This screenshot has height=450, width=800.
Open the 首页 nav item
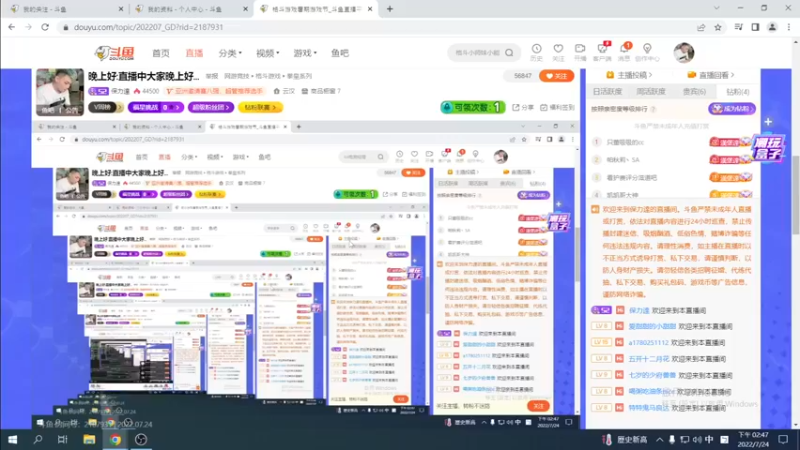[161, 53]
